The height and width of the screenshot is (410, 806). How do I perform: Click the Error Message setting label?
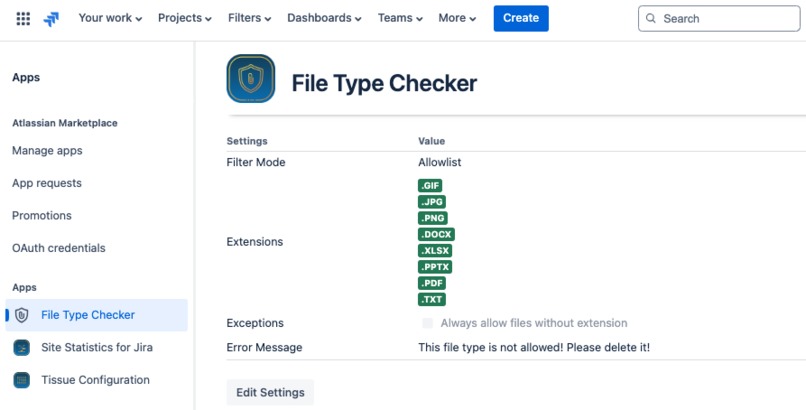click(264, 347)
